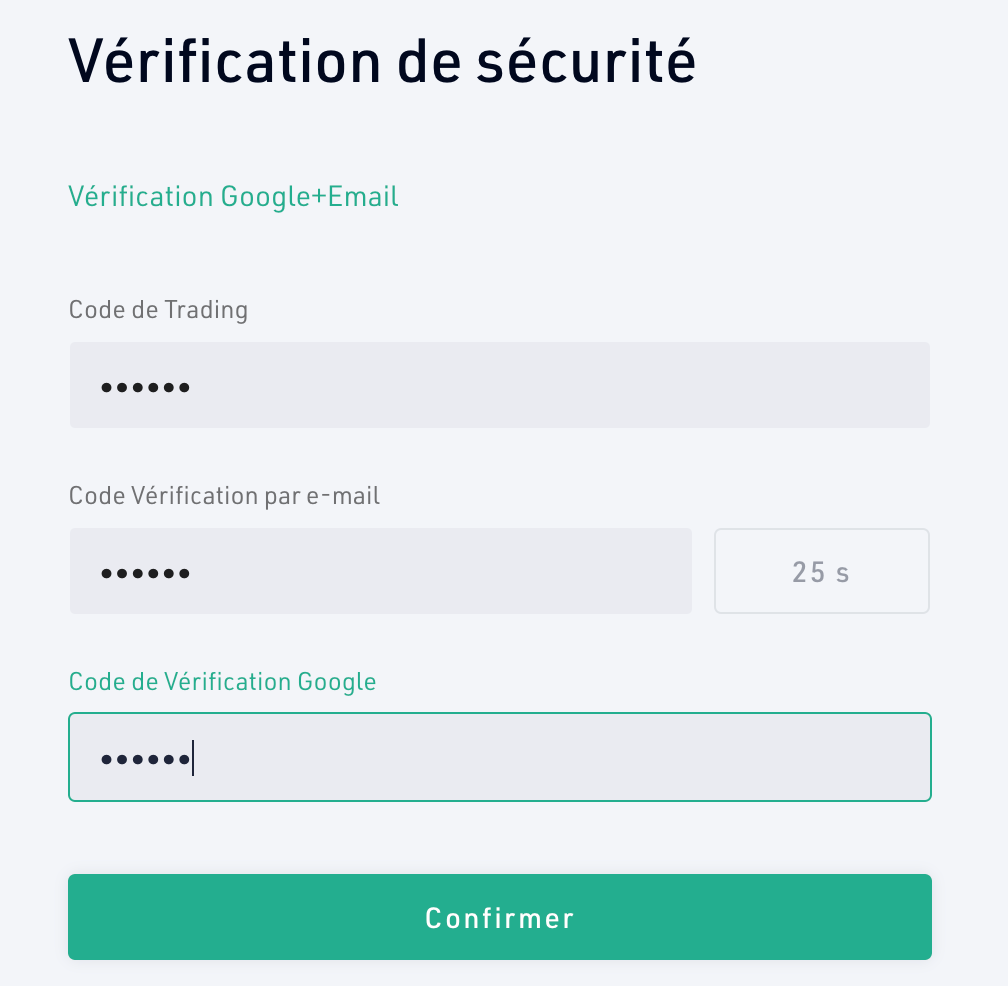The height and width of the screenshot is (986, 1008).
Task: Click the masked dots in Trading code field
Action: pyautogui.click(x=145, y=388)
